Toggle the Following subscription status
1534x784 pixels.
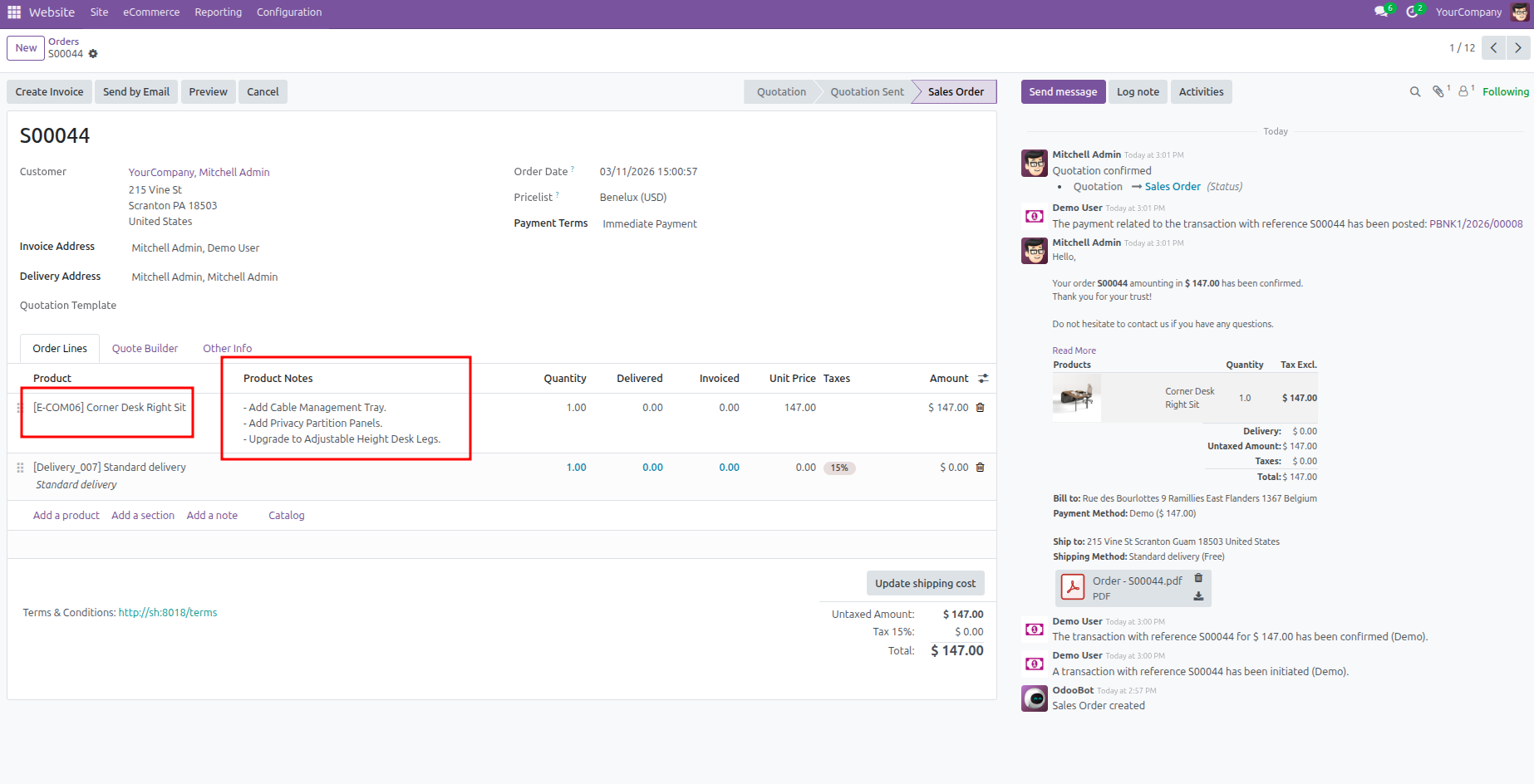click(1505, 92)
